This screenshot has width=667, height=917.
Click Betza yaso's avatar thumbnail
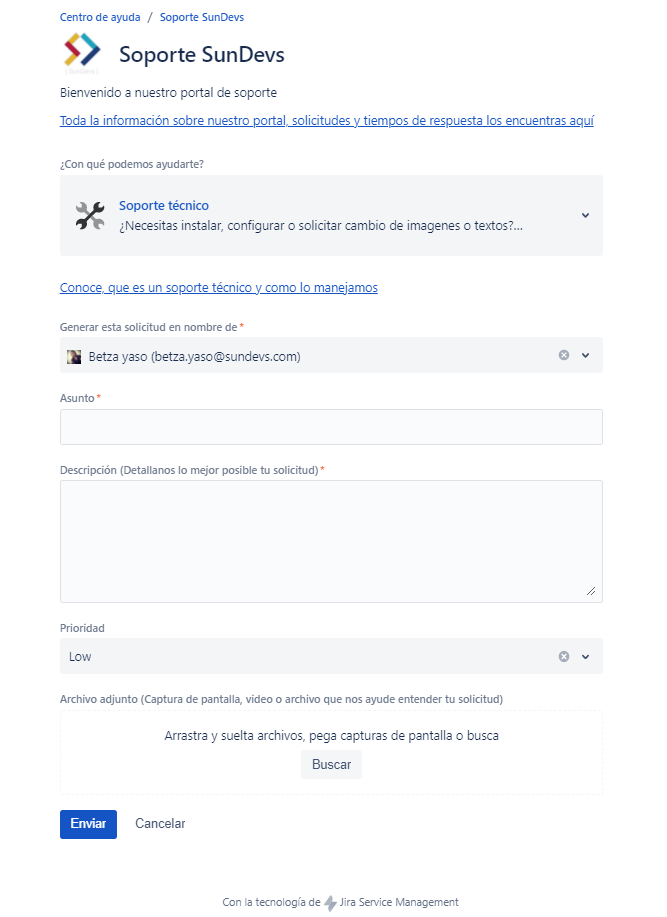74,356
